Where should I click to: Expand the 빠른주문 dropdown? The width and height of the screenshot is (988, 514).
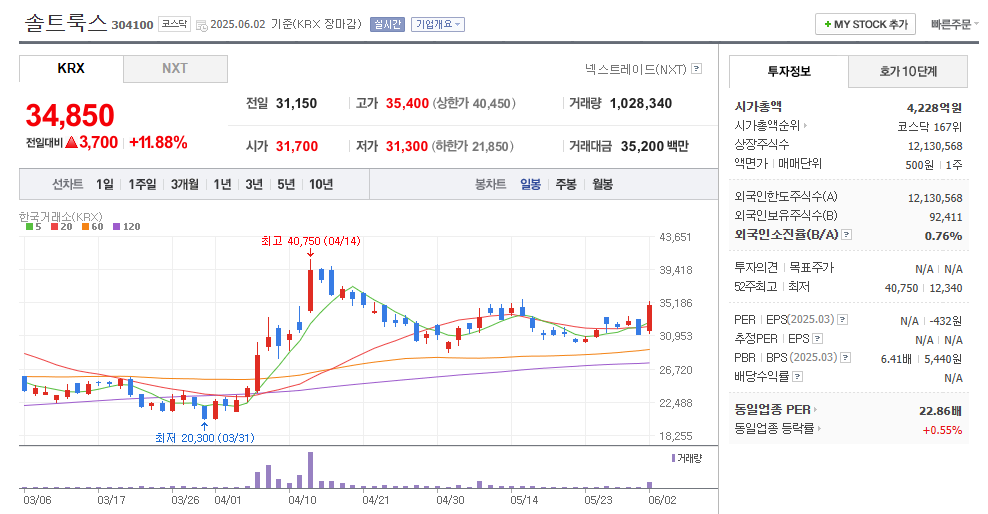coord(955,25)
